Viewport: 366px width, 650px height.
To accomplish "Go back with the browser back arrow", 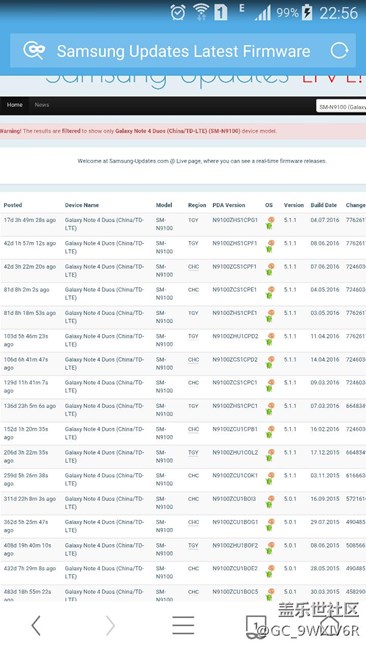I will point(36,625).
